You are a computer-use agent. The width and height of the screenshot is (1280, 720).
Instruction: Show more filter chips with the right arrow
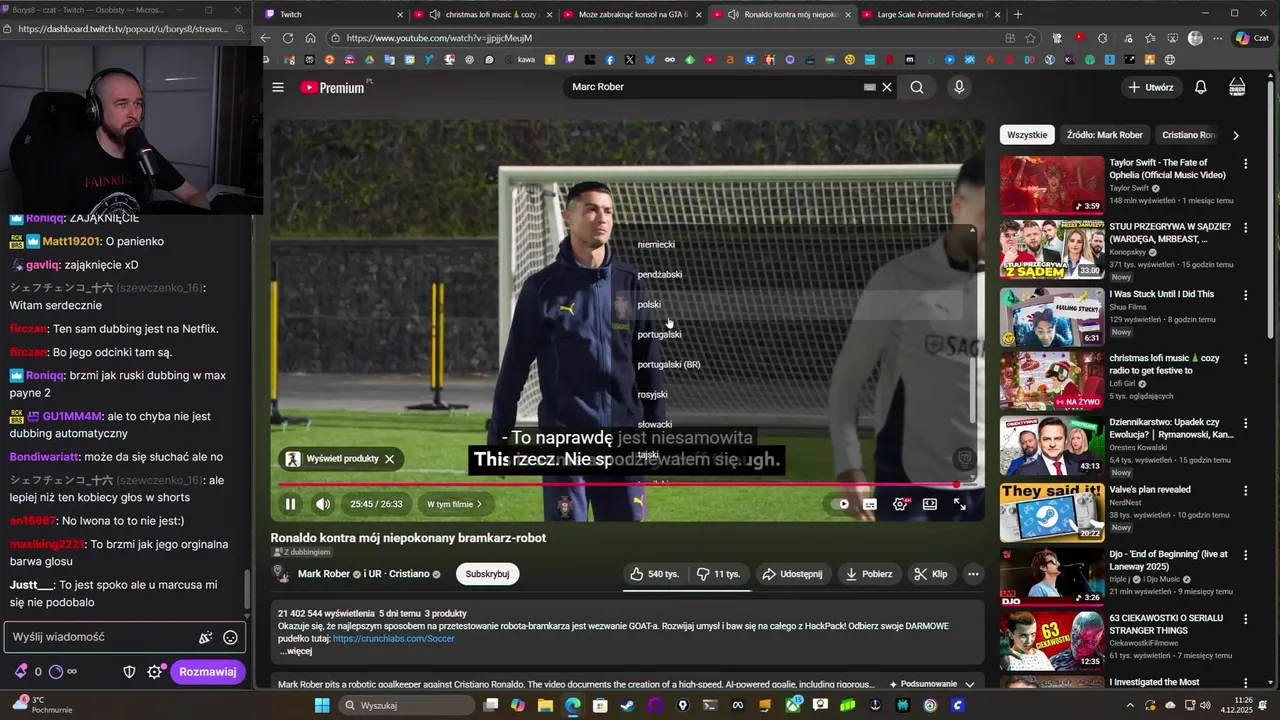click(1236, 135)
